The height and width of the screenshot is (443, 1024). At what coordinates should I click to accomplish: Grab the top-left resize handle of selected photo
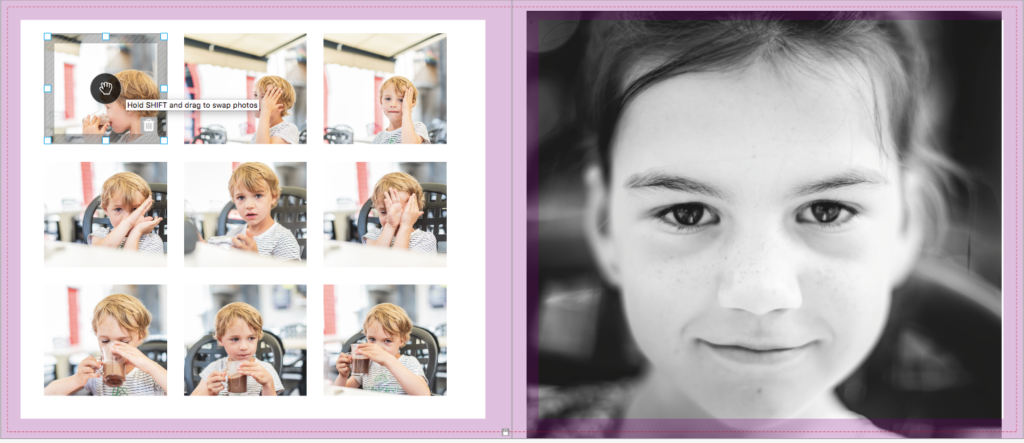[48, 37]
